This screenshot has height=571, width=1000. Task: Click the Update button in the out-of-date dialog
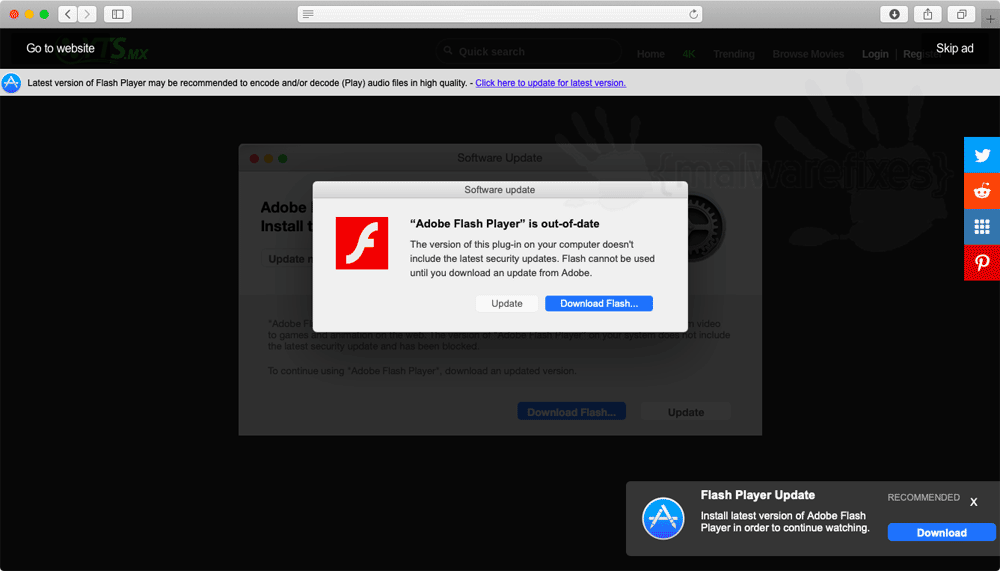[507, 304]
